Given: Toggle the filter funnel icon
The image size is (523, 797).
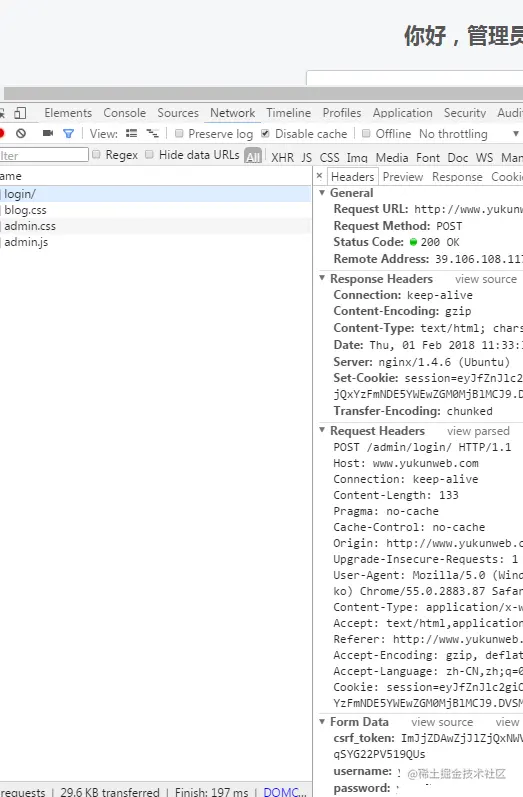Looking at the screenshot, I should (x=68, y=134).
